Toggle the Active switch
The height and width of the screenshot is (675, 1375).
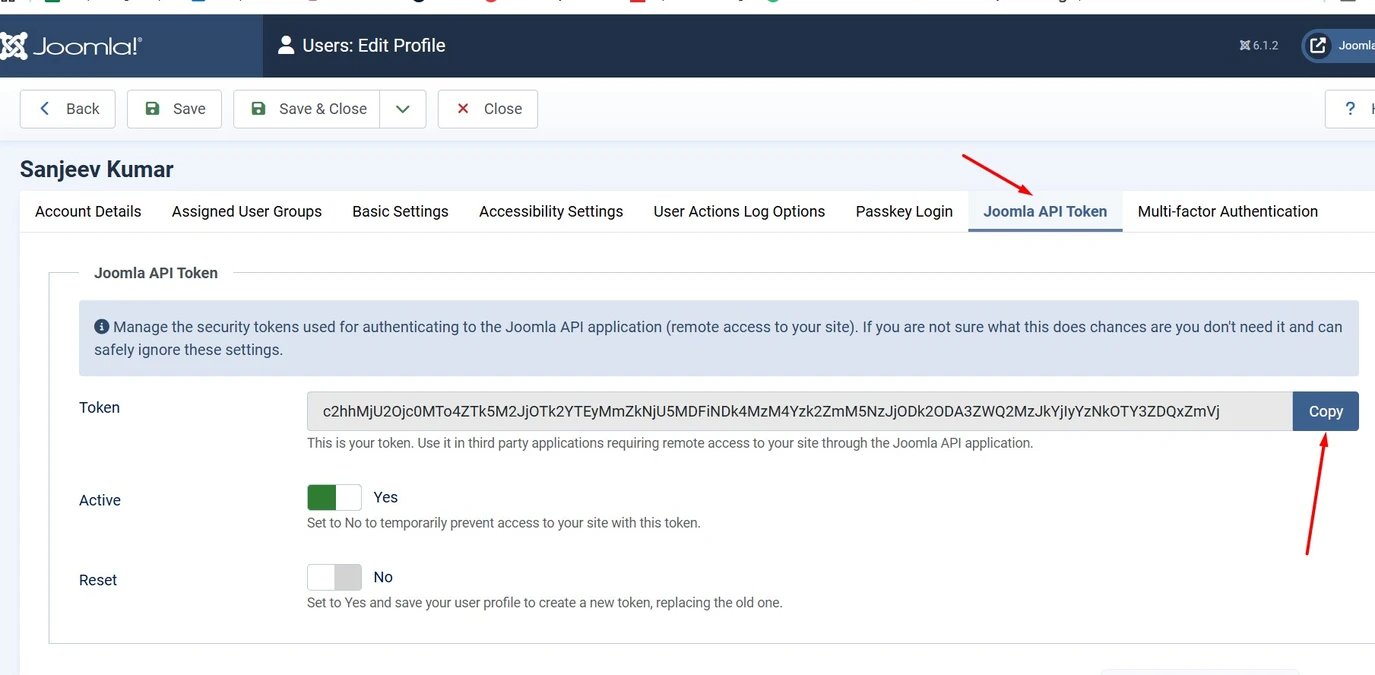point(334,497)
